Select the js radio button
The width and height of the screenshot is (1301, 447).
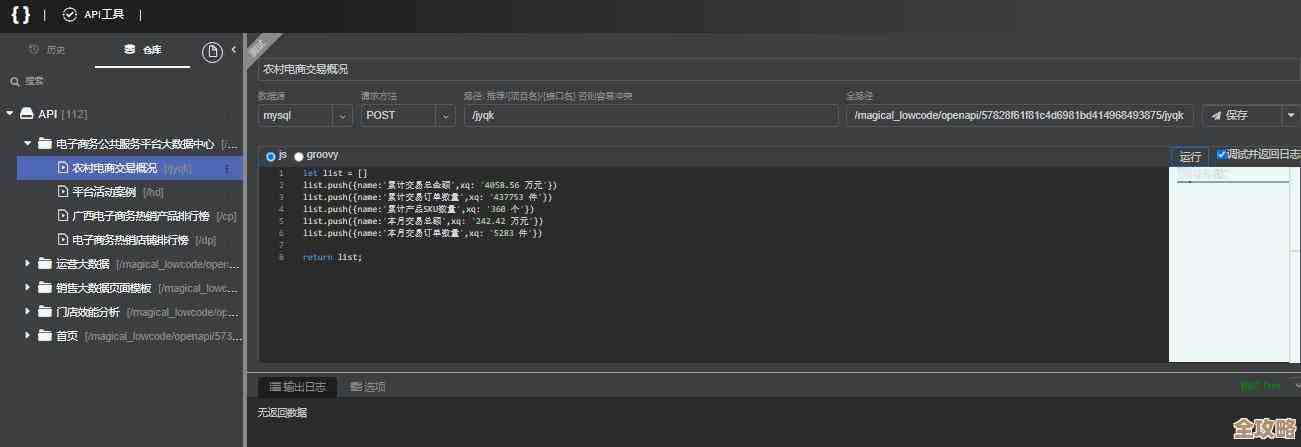pyautogui.click(x=271, y=156)
